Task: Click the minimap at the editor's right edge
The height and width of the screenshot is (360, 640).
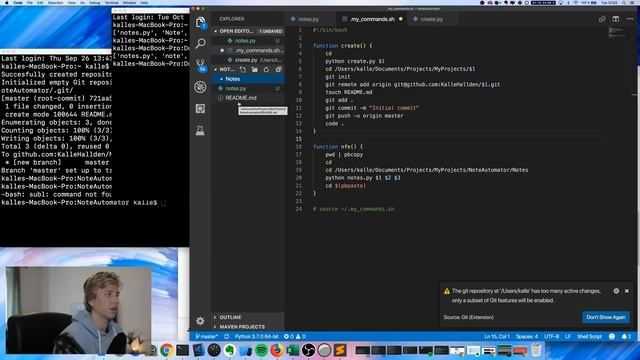Action: (x=616, y=33)
